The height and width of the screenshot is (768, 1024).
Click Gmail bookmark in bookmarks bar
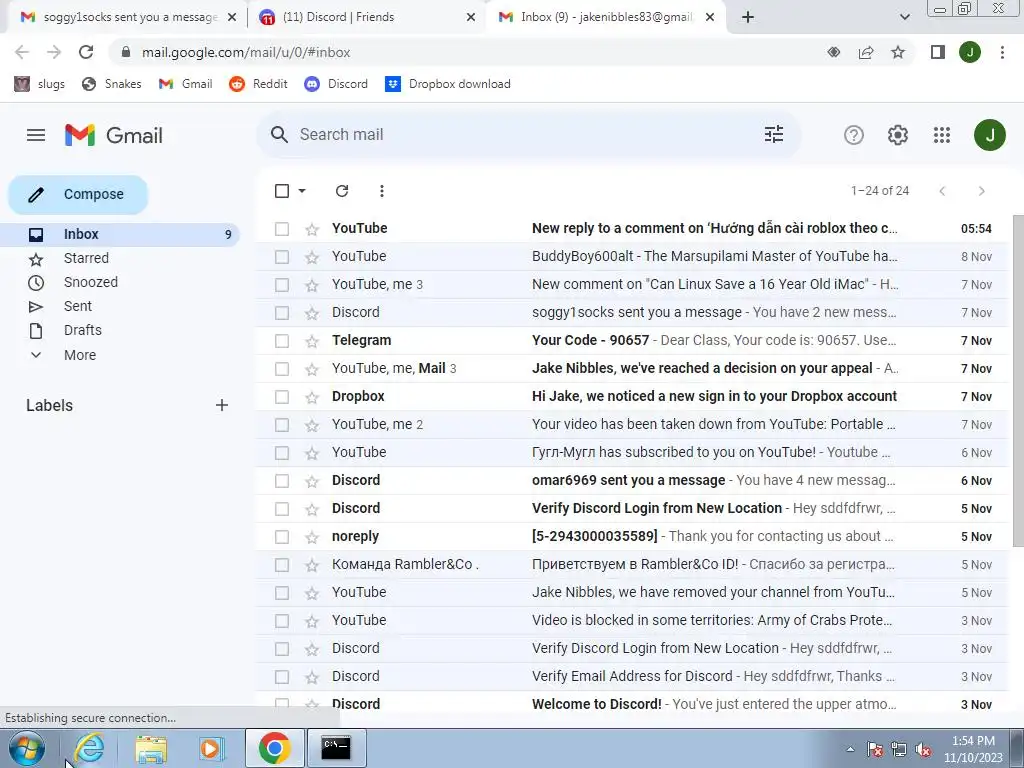click(185, 84)
